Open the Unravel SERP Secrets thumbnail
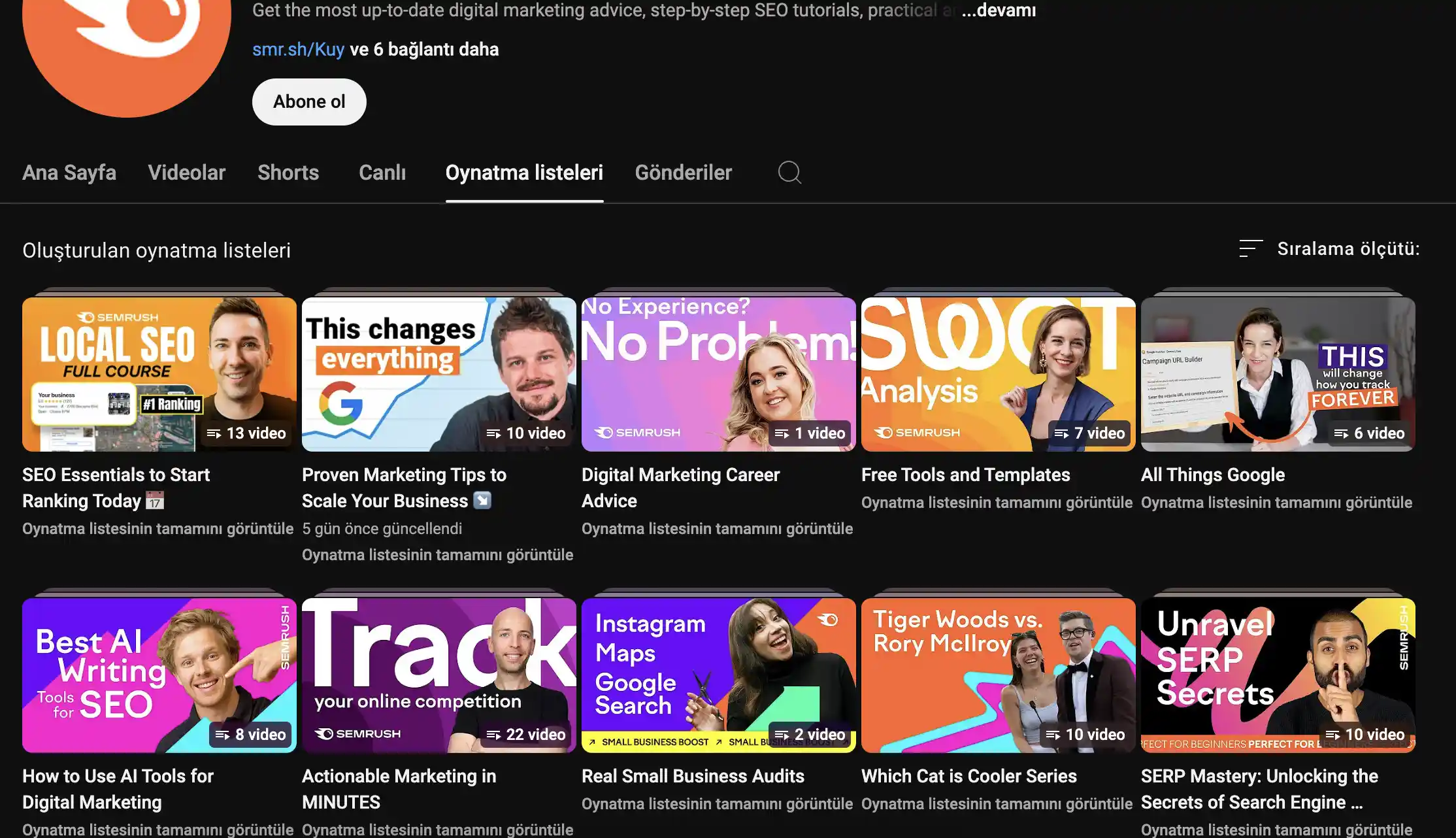The image size is (1456, 838). (1278, 675)
